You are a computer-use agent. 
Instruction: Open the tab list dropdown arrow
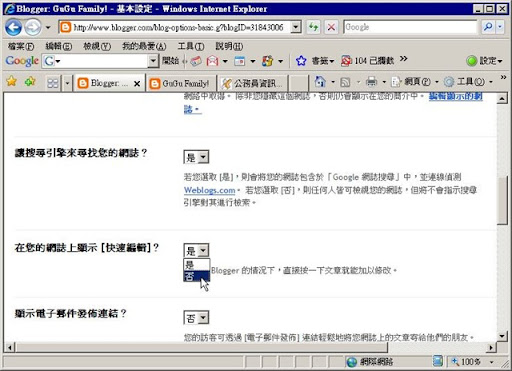[x=67, y=83]
